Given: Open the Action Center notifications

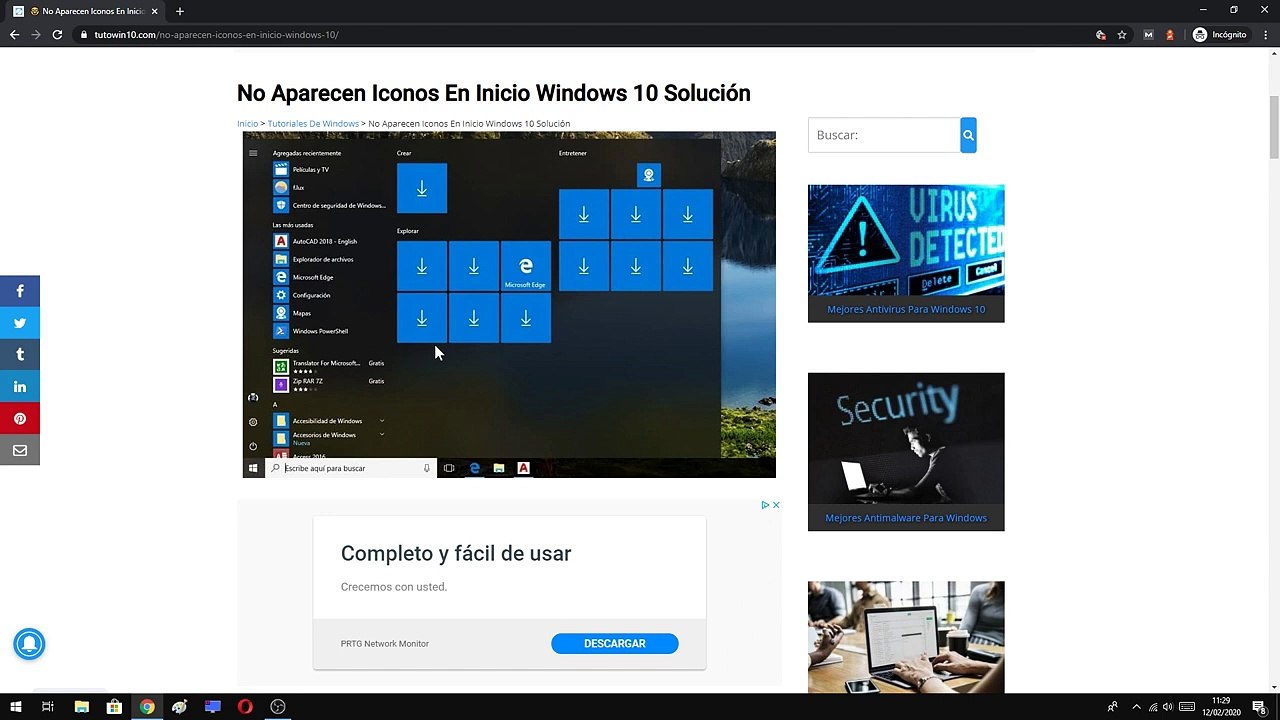Looking at the screenshot, I should [1260, 707].
